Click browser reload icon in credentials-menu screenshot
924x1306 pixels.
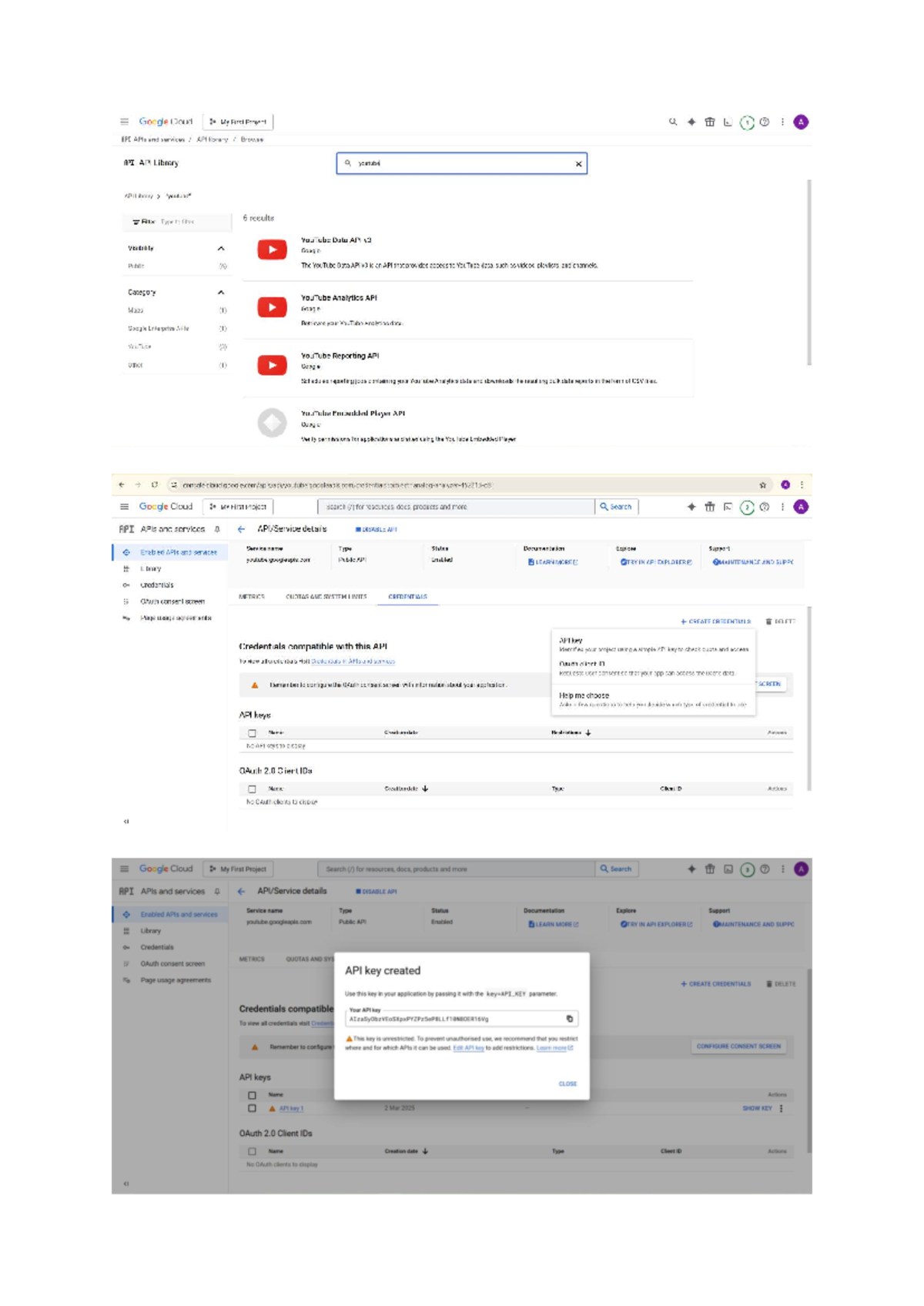tap(155, 485)
